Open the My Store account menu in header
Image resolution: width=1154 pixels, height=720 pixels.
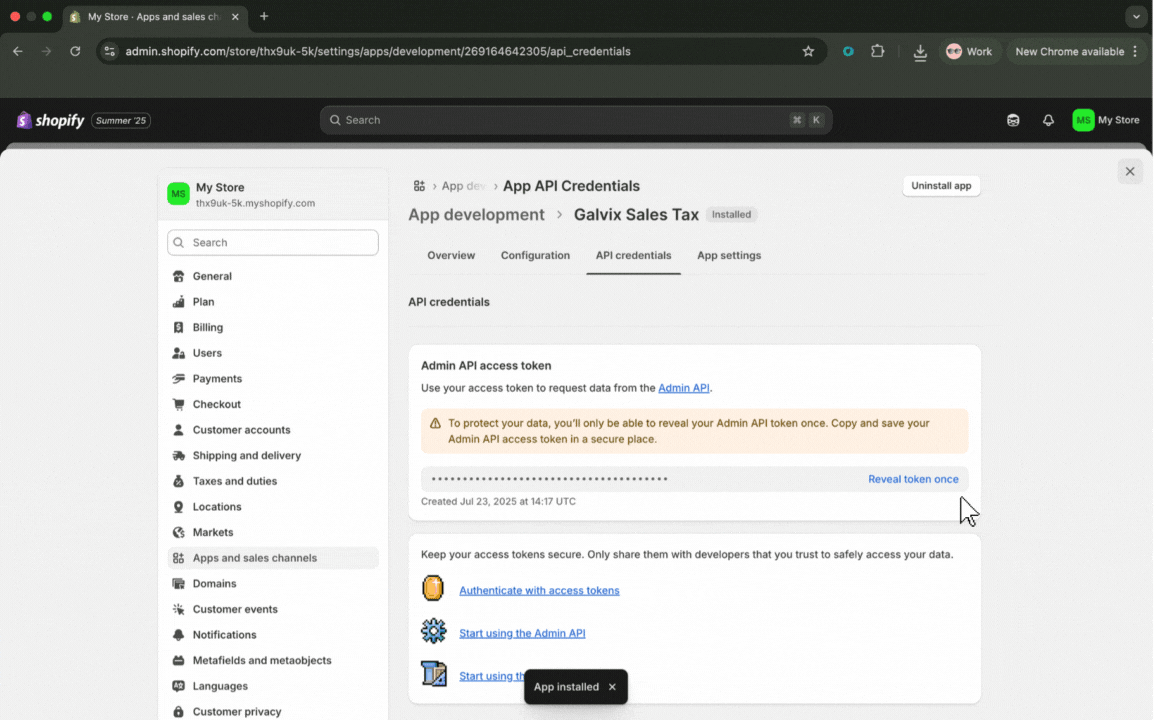click(x=1105, y=120)
